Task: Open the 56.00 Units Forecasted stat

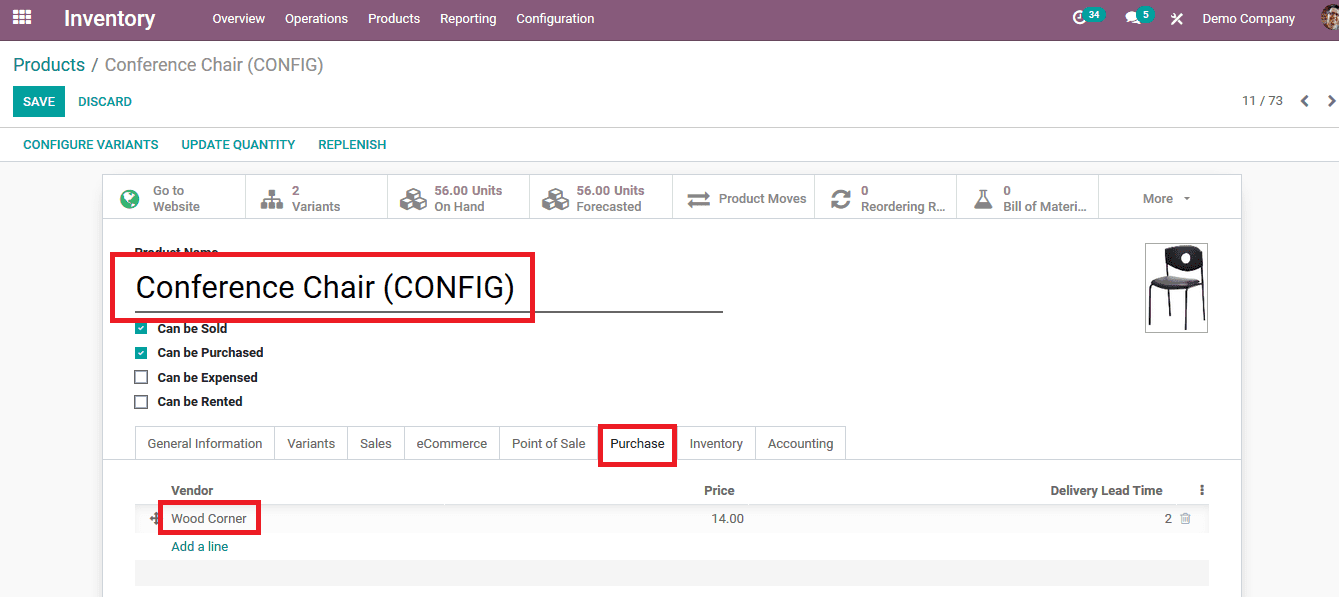Action: 600,198
